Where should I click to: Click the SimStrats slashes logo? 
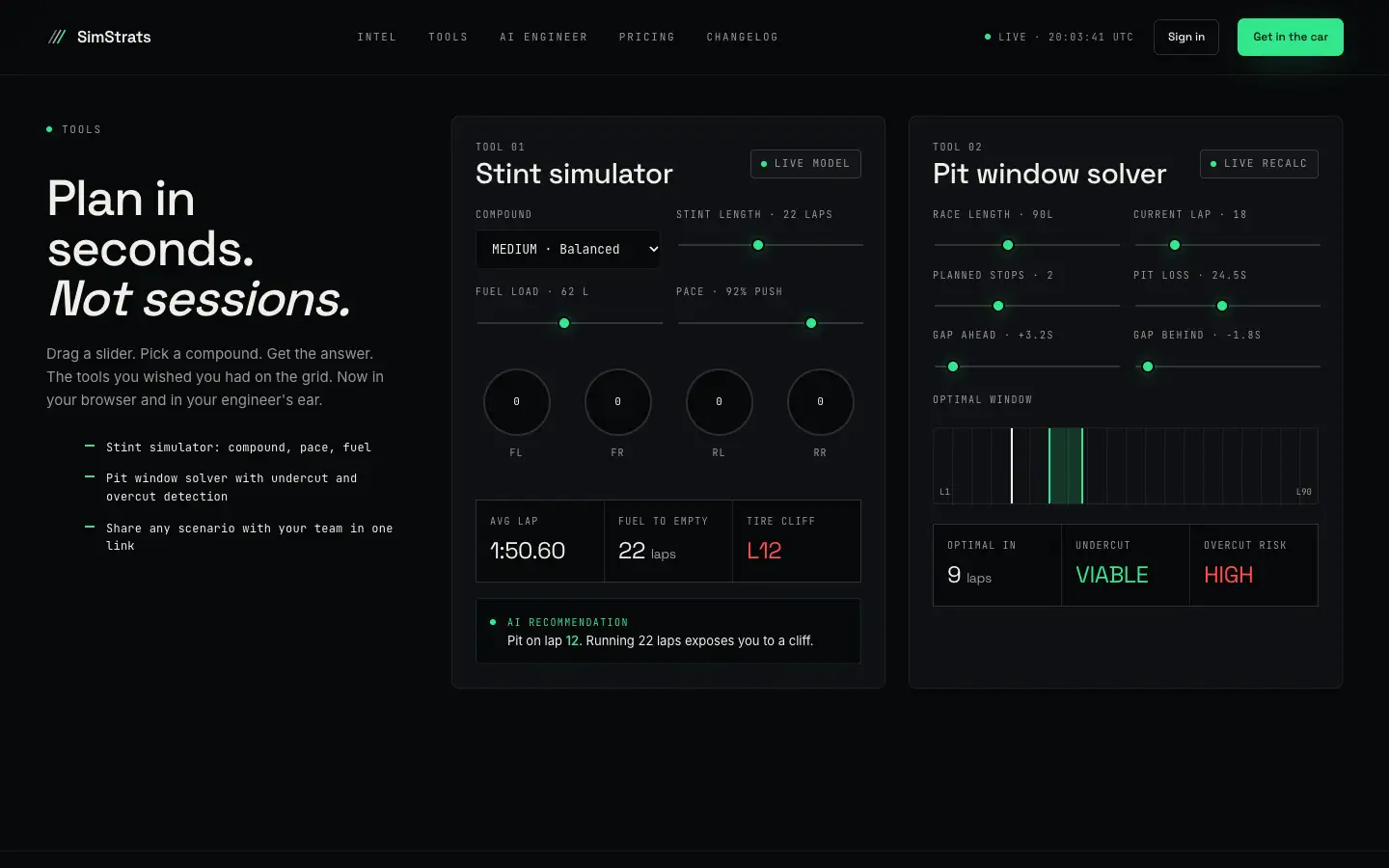[x=57, y=37]
